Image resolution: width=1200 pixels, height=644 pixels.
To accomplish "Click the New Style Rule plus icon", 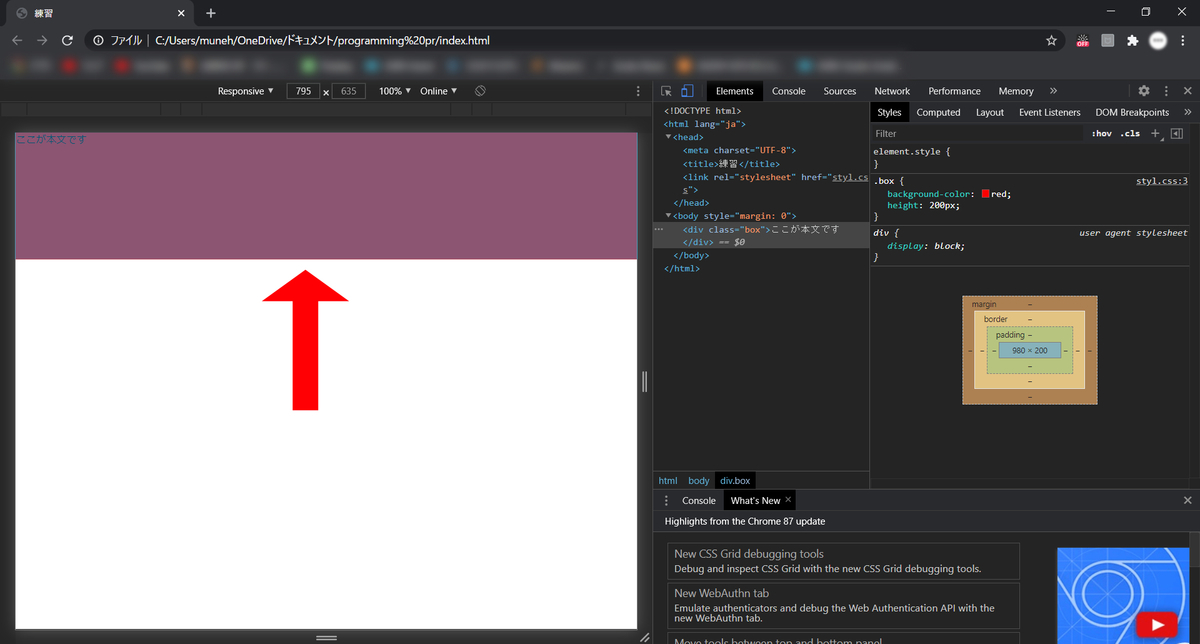I will pos(1155,133).
